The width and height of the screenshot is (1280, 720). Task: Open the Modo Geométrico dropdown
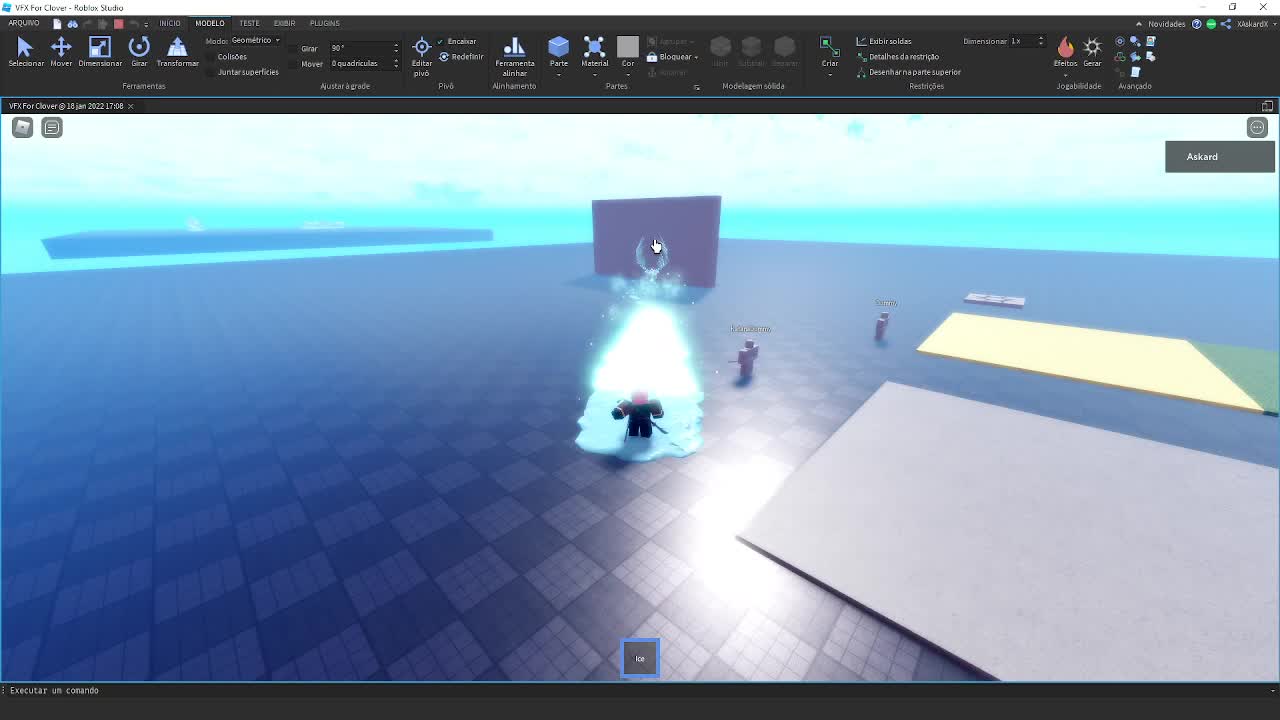(255, 41)
